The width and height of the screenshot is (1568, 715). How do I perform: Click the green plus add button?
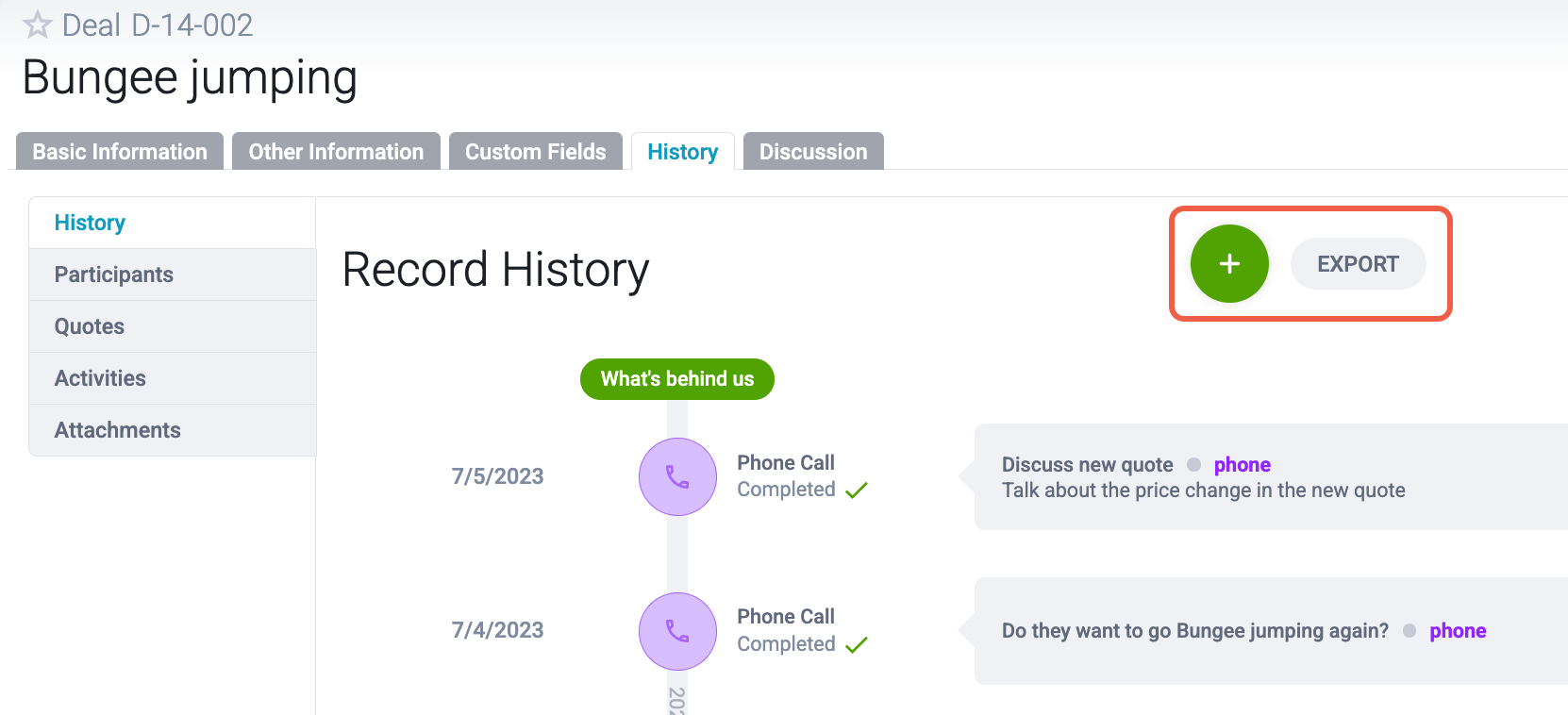coord(1229,264)
